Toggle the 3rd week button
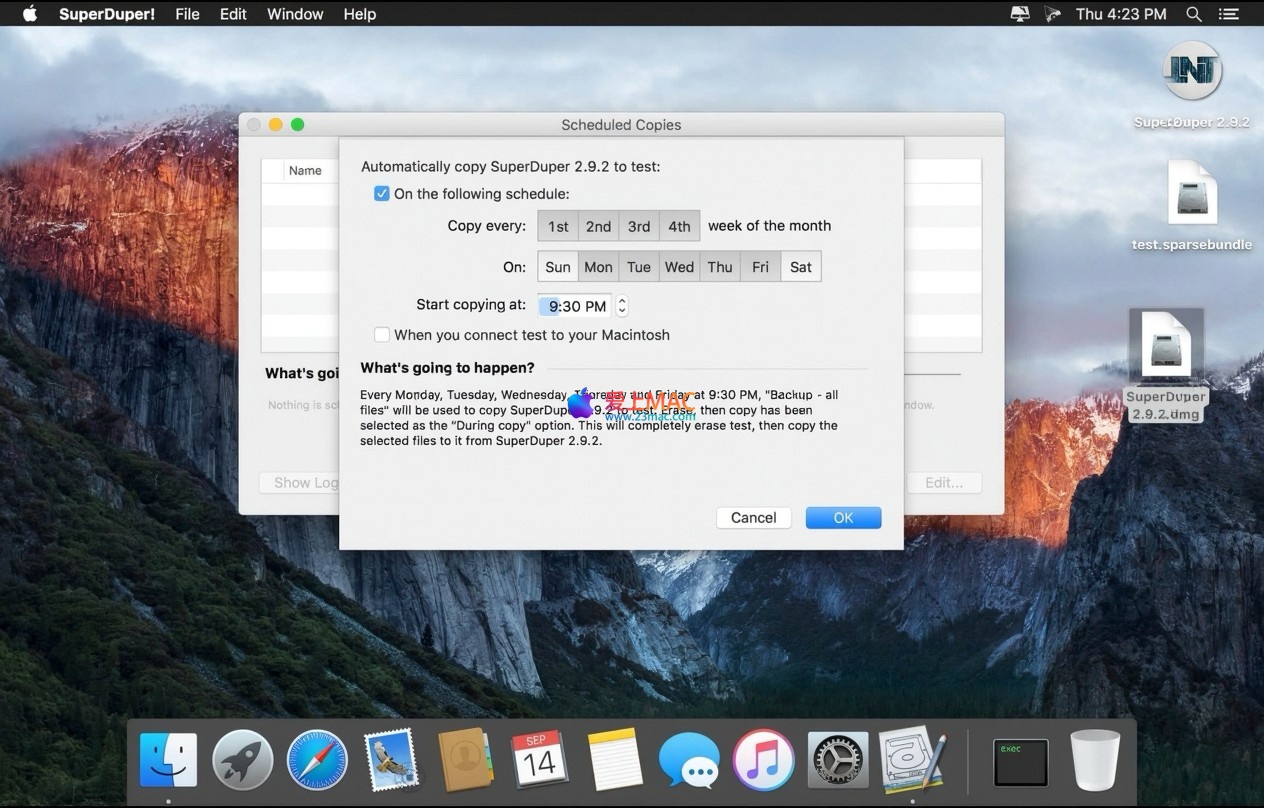Viewport: 1264px width, 808px height. pos(639,226)
